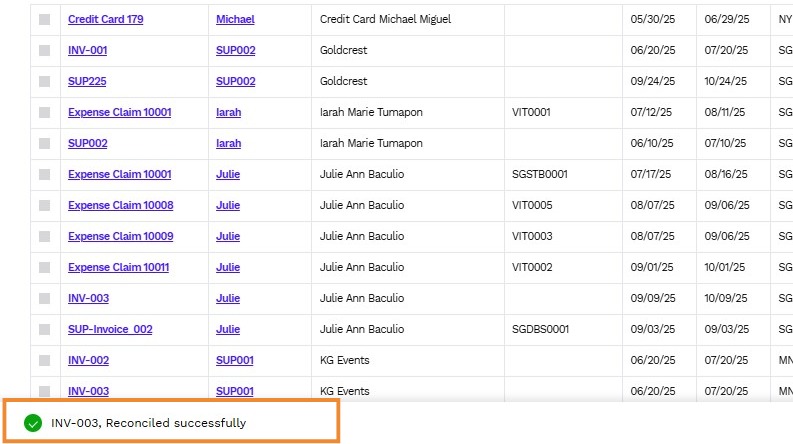Screen dimensions: 793x444
Task: Enable the checkbox for INV-002
Action: pos(45,360)
